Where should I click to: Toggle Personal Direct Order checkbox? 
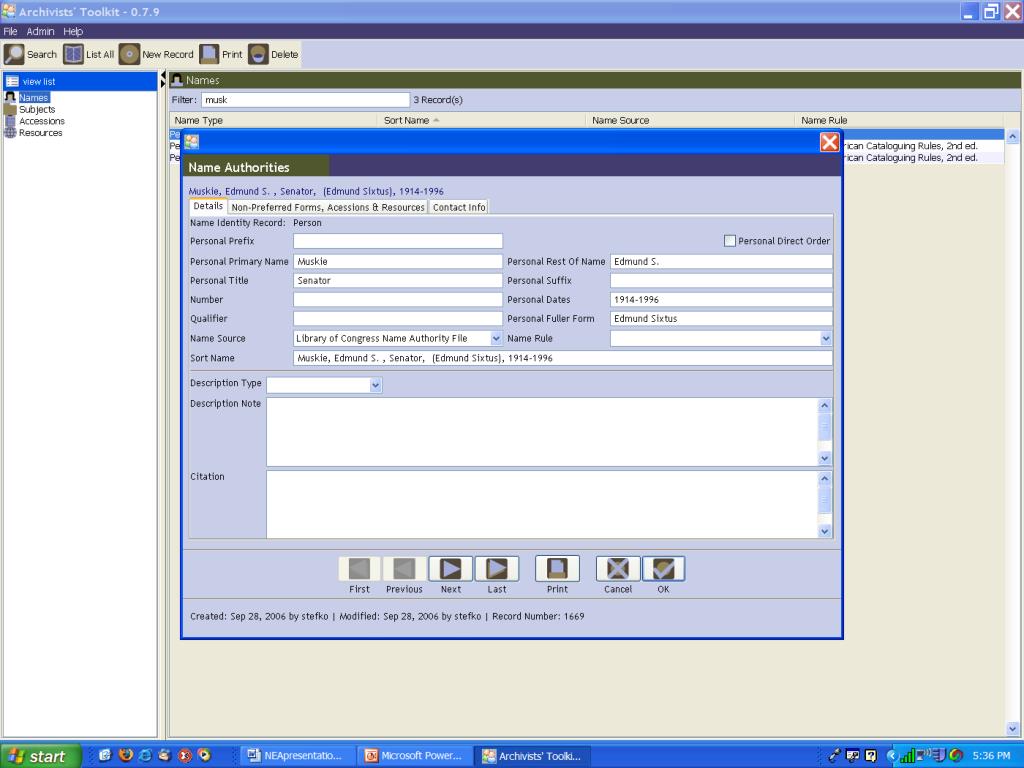[x=729, y=241]
